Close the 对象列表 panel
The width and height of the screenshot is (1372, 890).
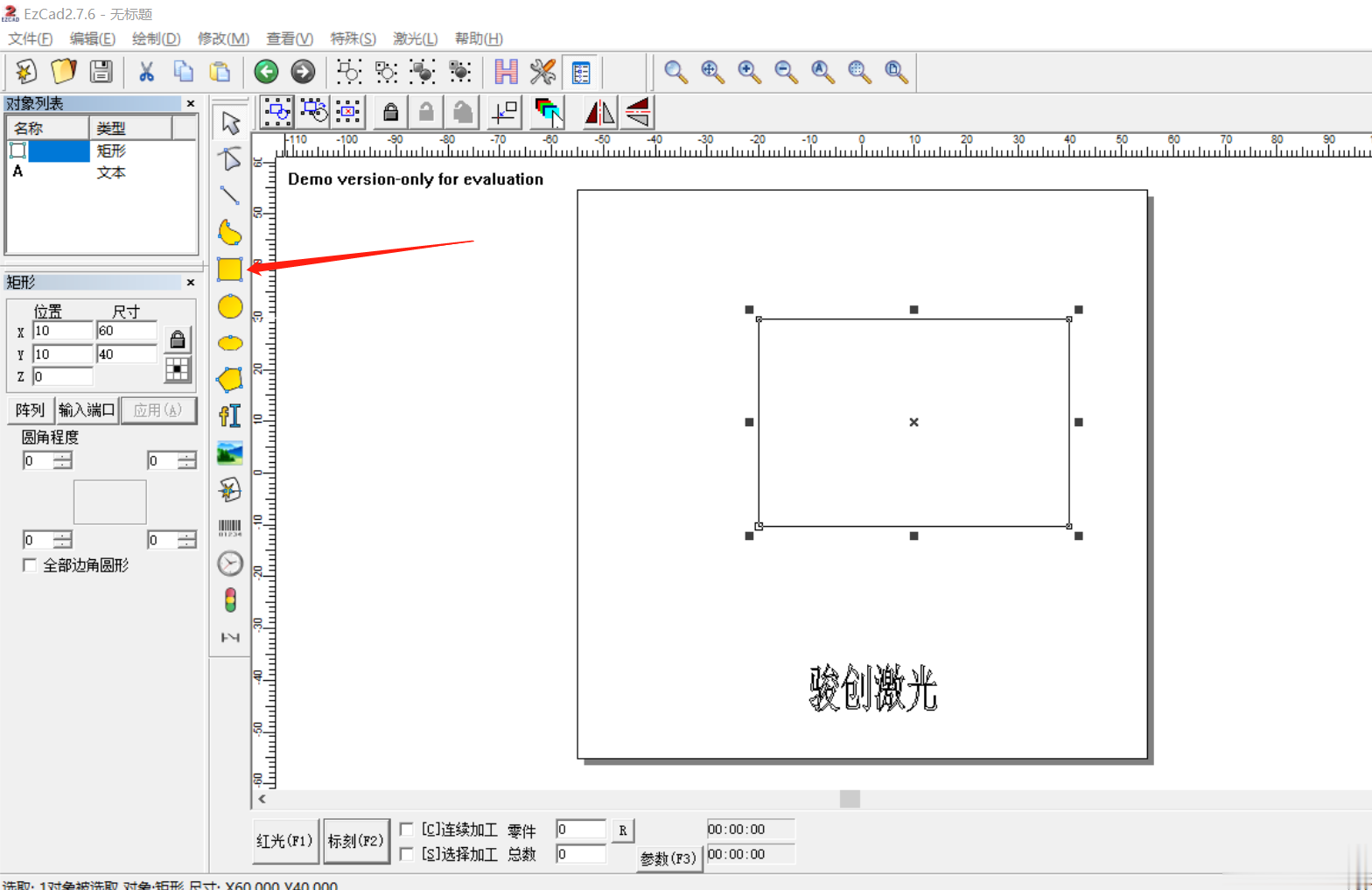(191, 104)
